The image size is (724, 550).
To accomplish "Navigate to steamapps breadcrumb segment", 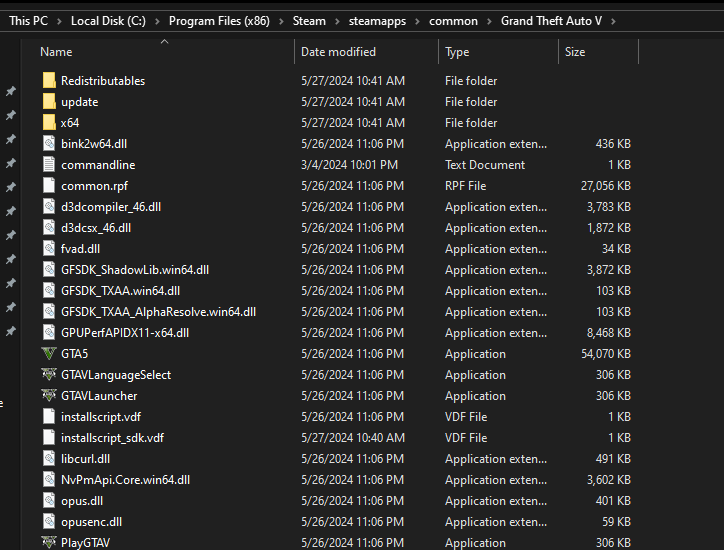I will [377, 21].
